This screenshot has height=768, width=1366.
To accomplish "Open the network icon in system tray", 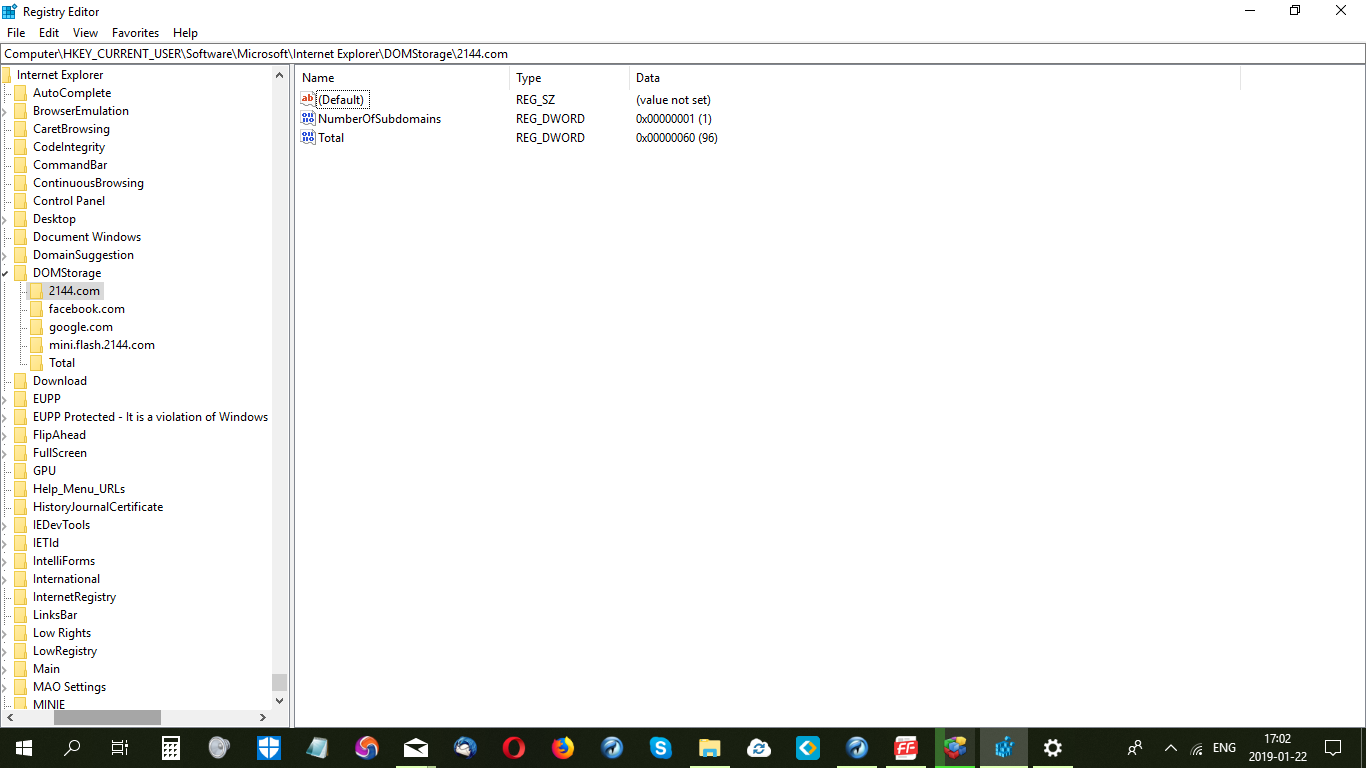I will click(x=1197, y=748).
